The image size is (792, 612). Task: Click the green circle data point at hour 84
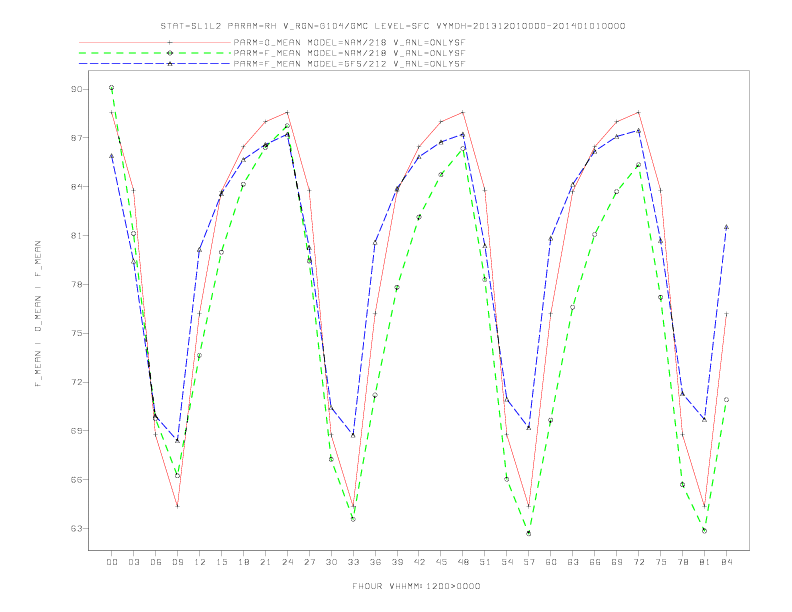pyautogui.click(x=726, y=399)
